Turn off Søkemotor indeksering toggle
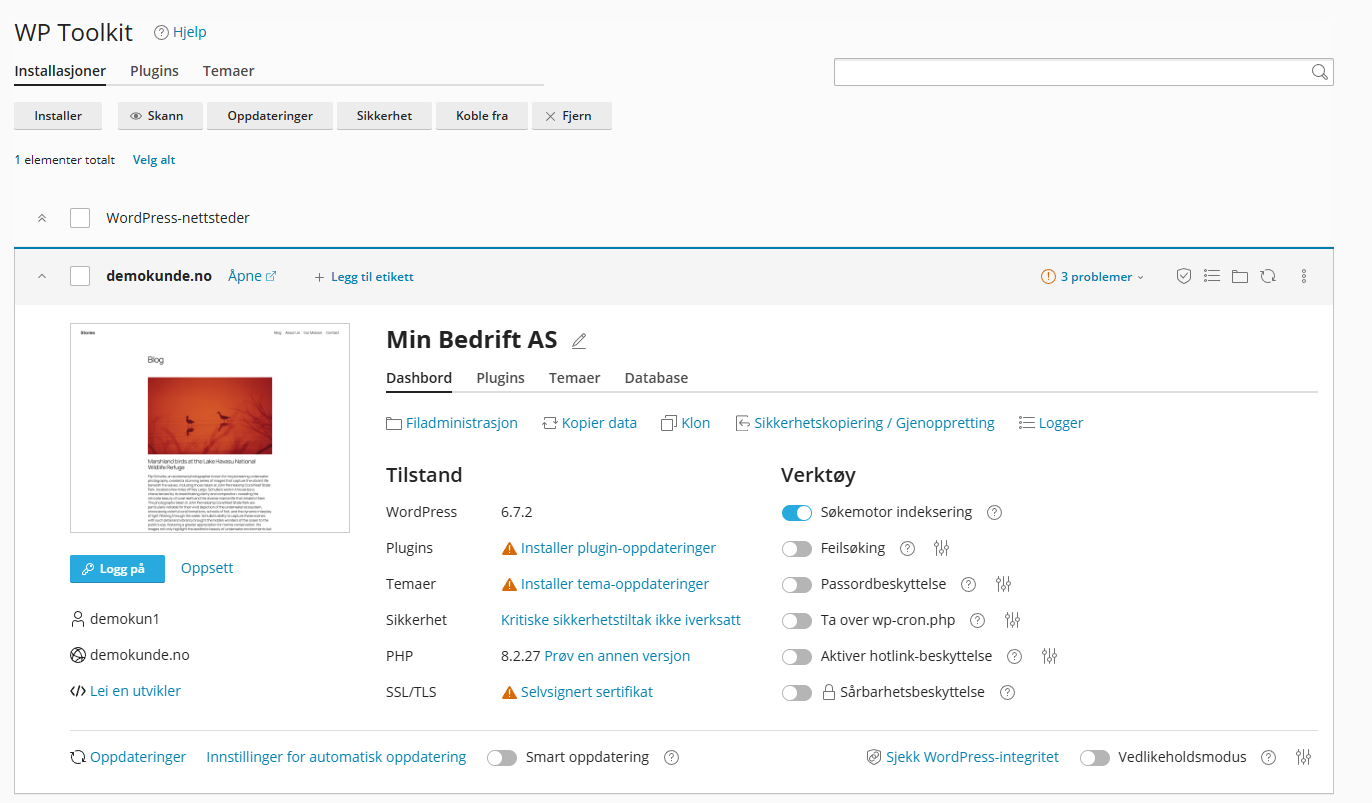This screenshot has height=803, width=1372. 797,513
